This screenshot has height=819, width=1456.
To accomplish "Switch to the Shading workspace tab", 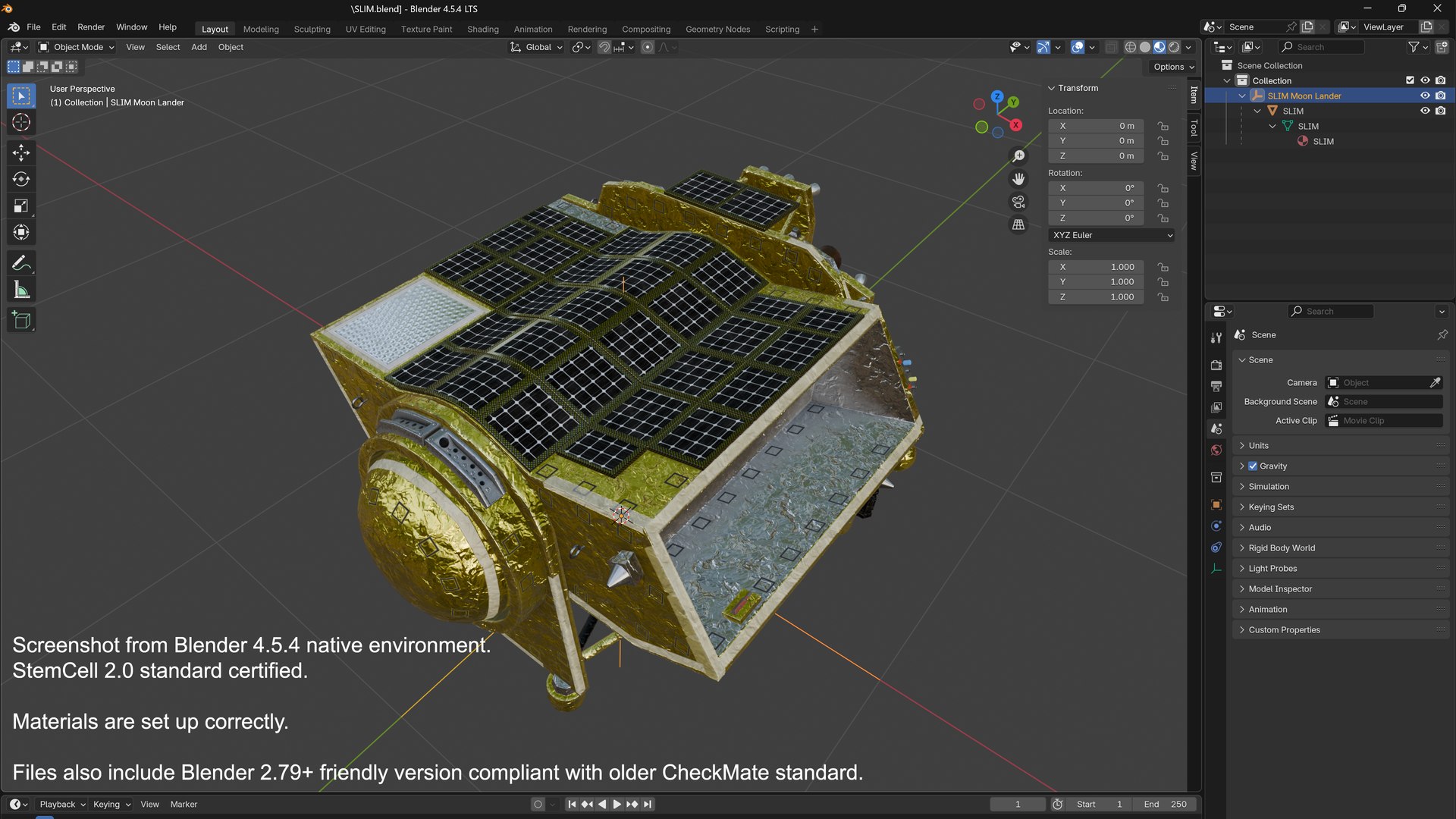I will pyautogui.click(x=482, y=29).
